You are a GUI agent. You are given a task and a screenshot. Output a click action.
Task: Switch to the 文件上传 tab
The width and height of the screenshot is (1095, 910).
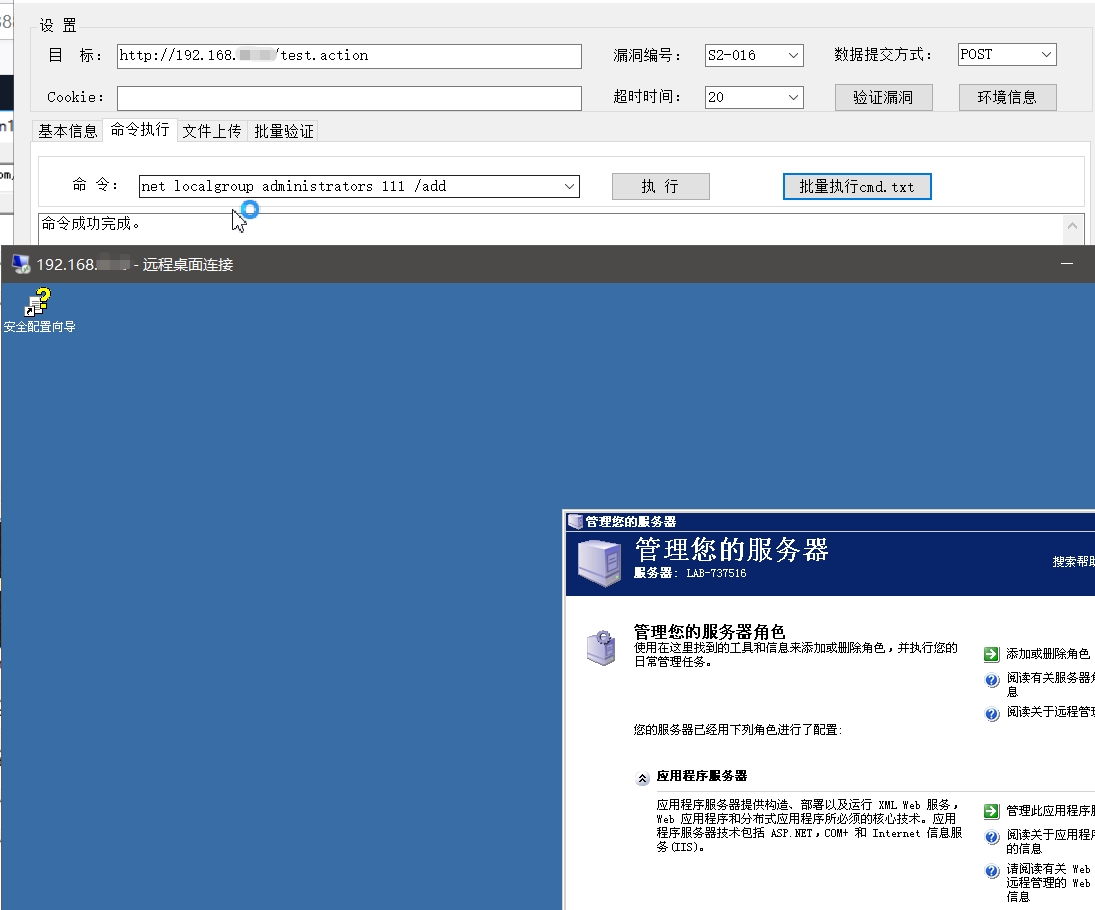(211, 130)
